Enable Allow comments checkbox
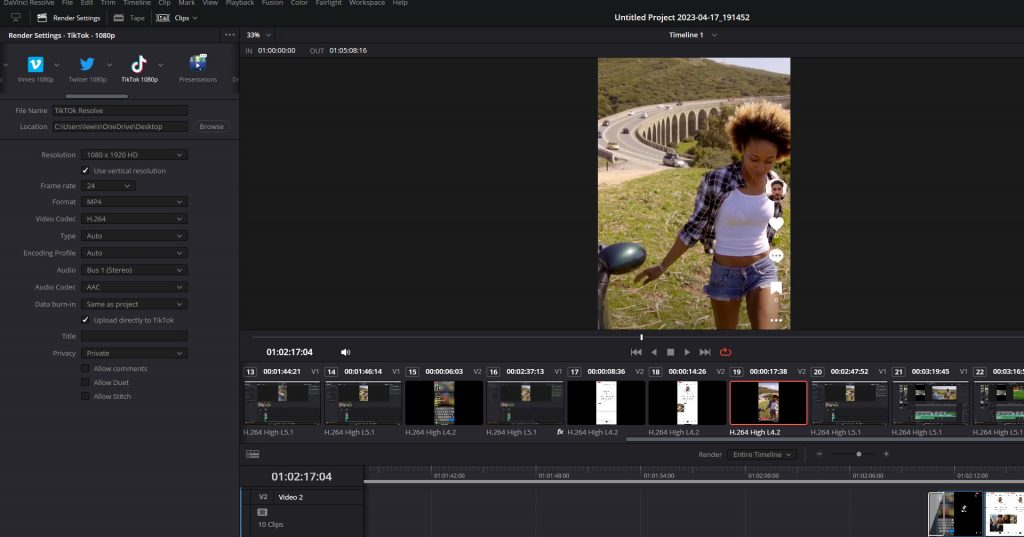This screenshot has width=1024, height=537. pyautogui.click(x=85, y=368)
